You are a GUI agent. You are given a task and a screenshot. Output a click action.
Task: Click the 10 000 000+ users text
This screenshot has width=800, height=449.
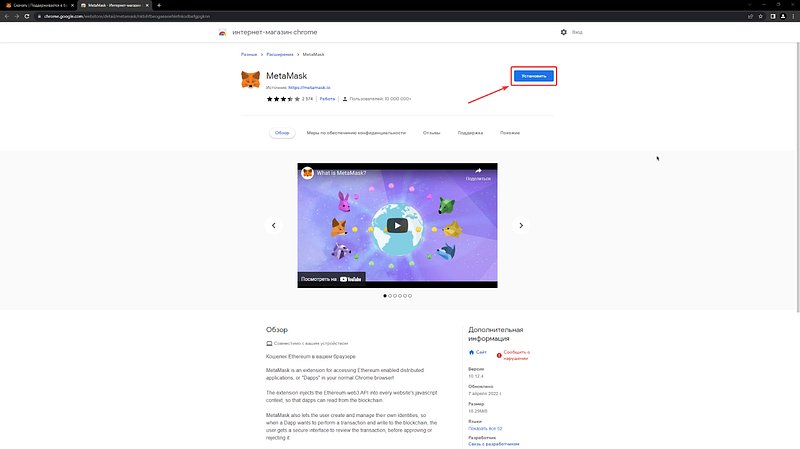(380, 99)
